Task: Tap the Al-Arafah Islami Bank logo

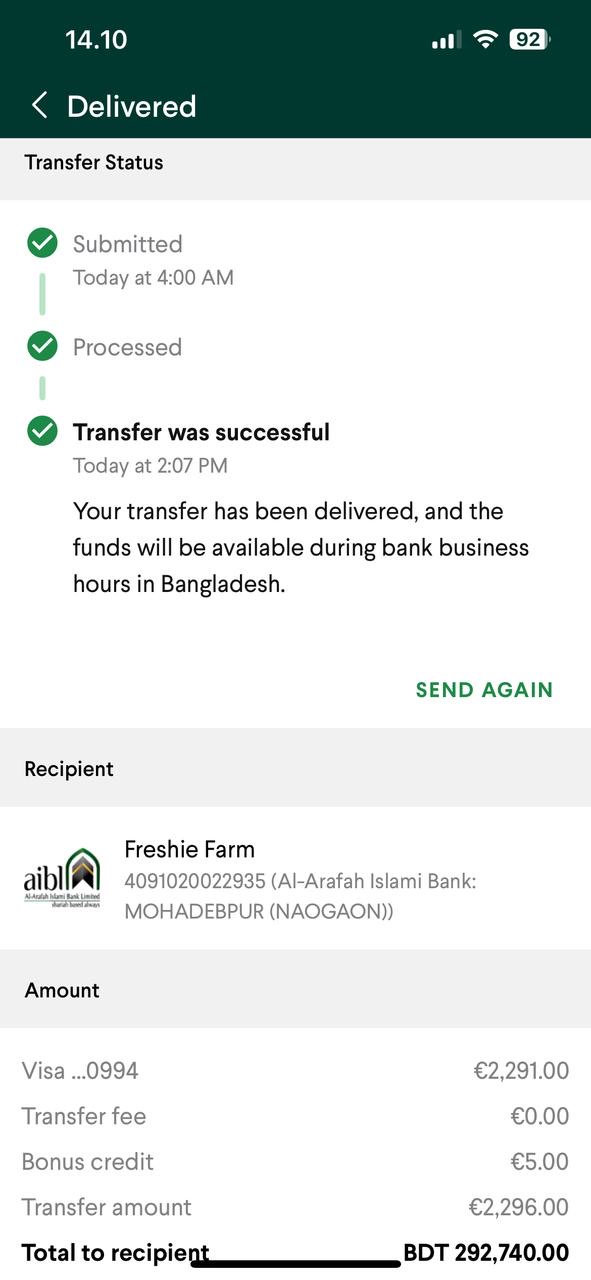Action: [62, 877]
